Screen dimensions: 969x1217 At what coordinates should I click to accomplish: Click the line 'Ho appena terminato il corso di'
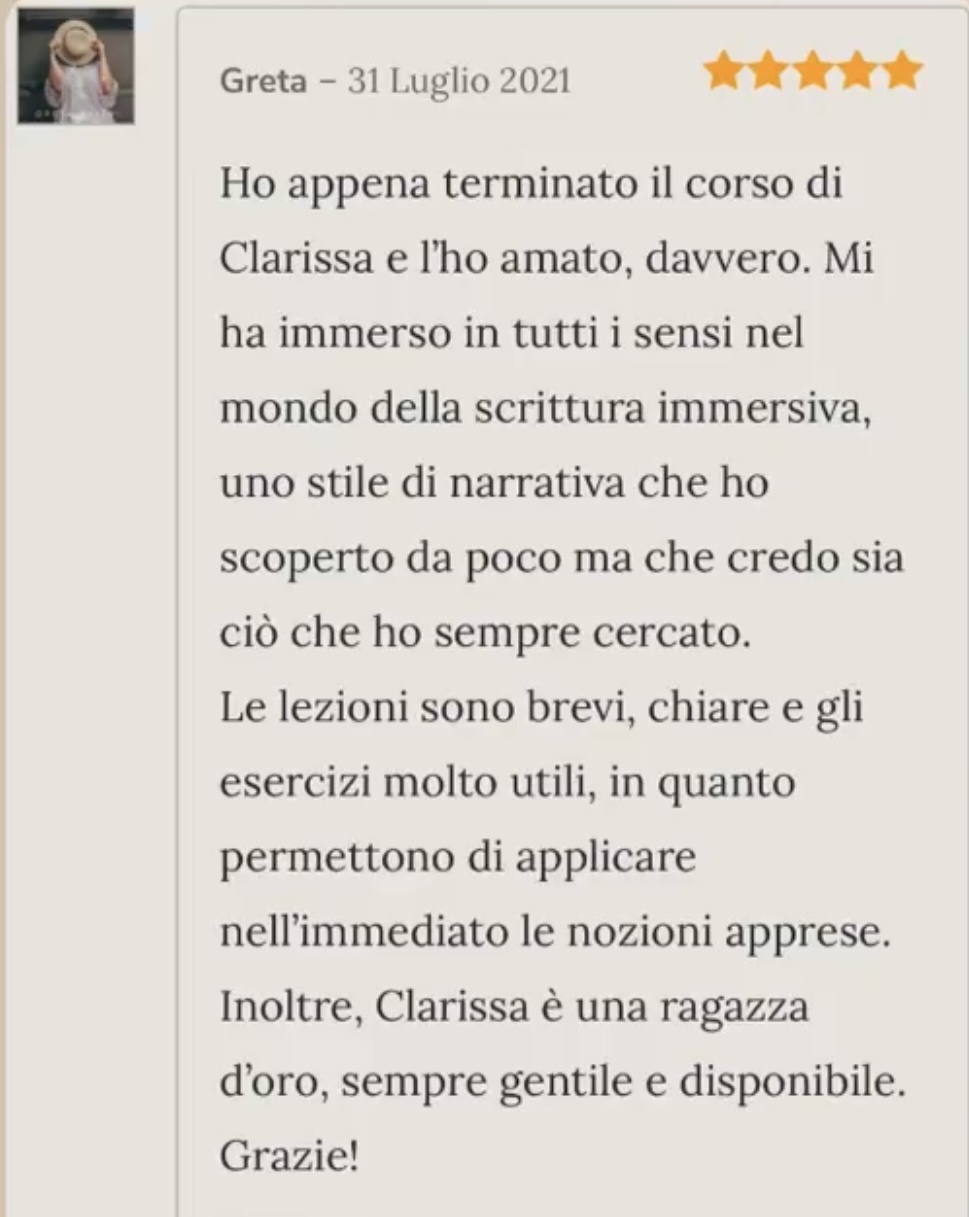pyautogui.click(x=531, y=183)
